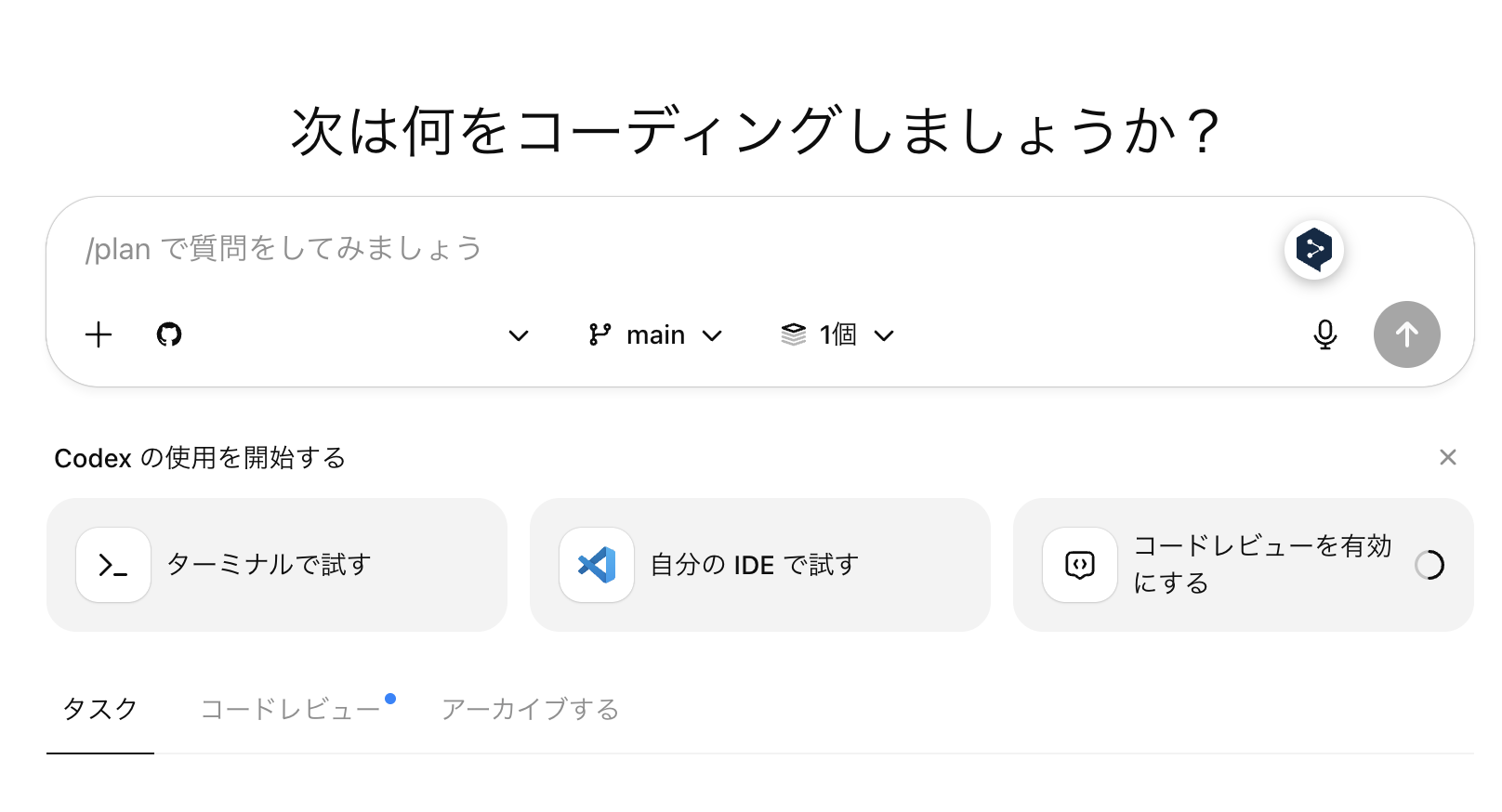This screenshot has width=1502, height=812.
Task: Click the GitHub icon in the prompt bar
Action: click(x=169, y=334)
